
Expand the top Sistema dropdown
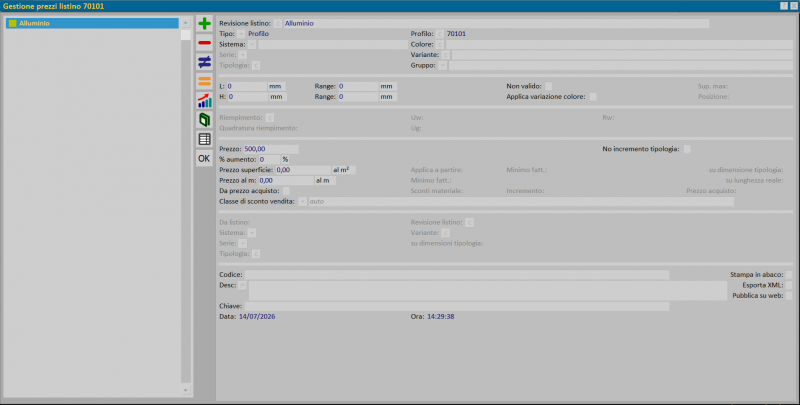[252, 44]
